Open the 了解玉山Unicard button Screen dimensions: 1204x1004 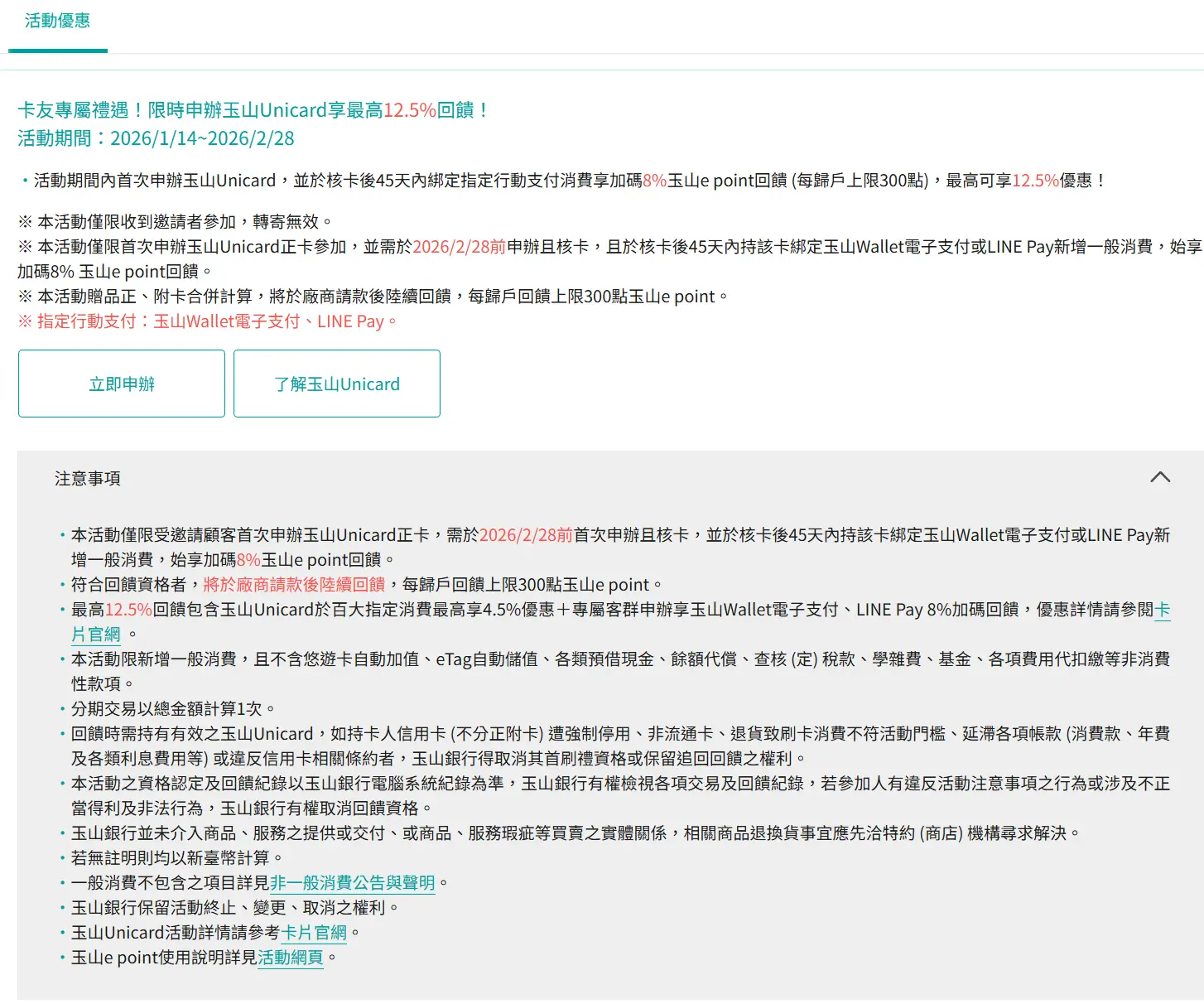coord(337,384)
